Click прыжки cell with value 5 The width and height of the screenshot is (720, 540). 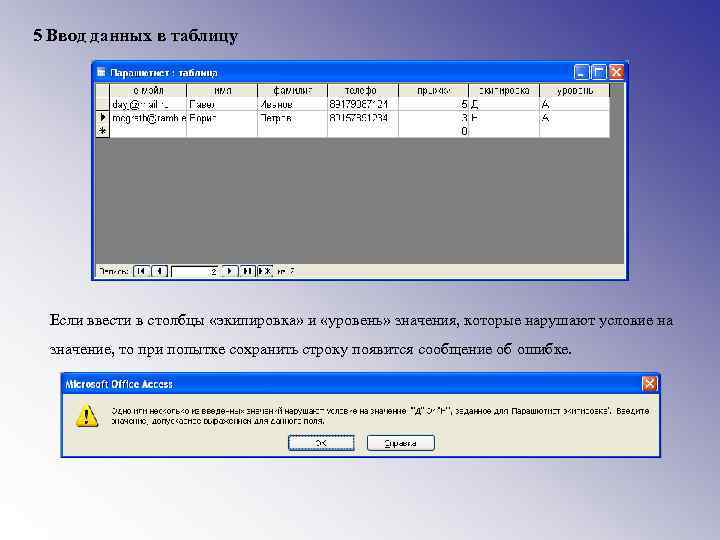pyautogui.click(x=433, y=104)
